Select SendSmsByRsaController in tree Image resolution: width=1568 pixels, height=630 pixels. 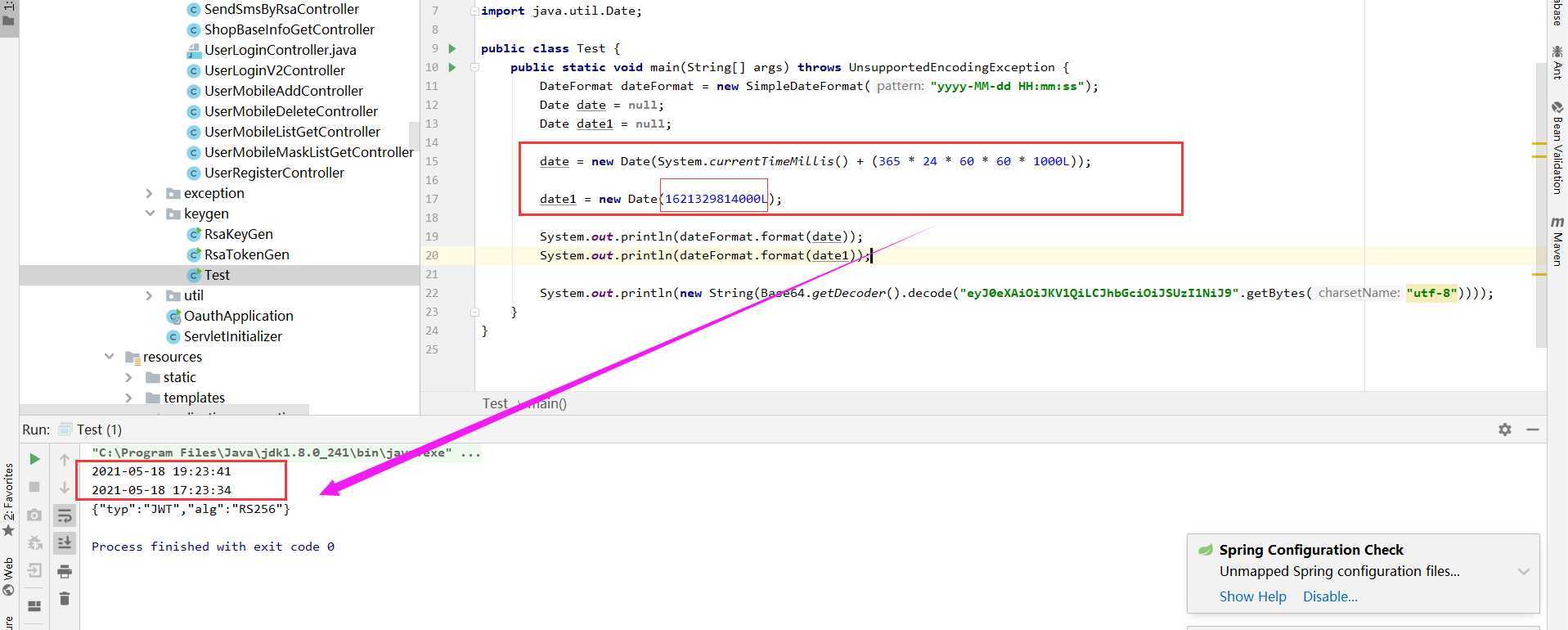(281, 9)
